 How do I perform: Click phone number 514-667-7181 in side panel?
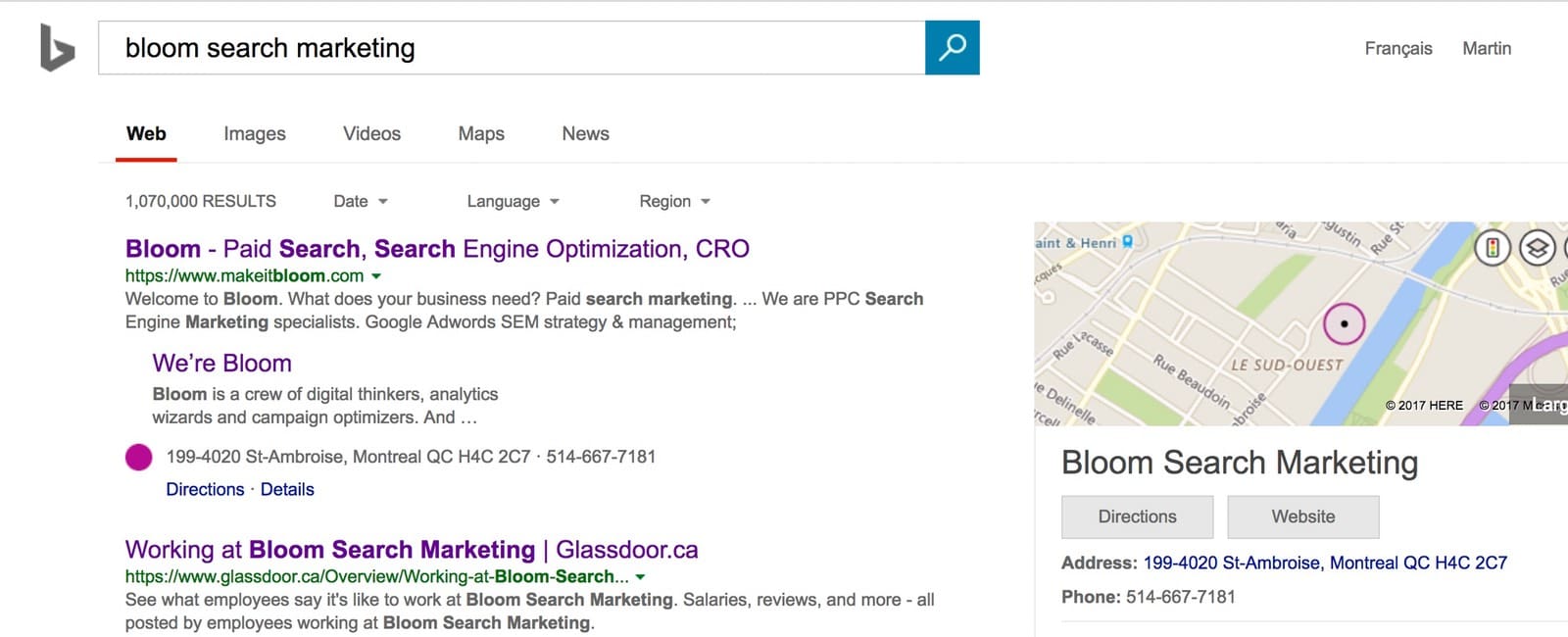1181,597
